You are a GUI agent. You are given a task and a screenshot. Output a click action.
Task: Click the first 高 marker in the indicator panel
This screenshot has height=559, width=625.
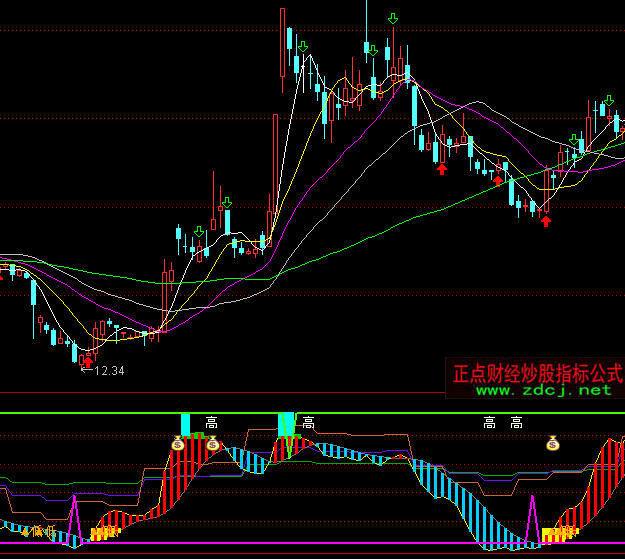211,423
